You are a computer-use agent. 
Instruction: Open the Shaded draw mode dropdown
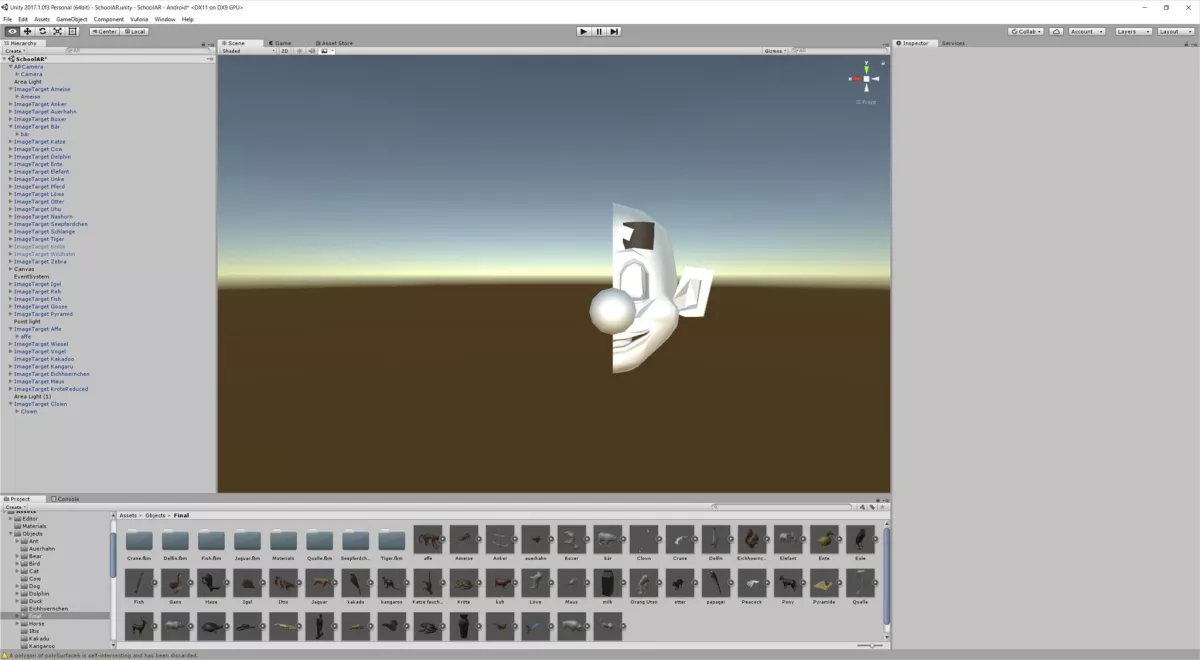247,51
